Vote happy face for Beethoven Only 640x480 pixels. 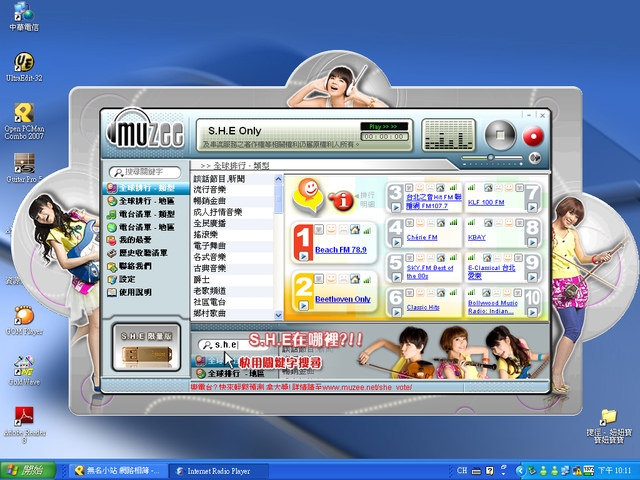(x=331, y=279)
